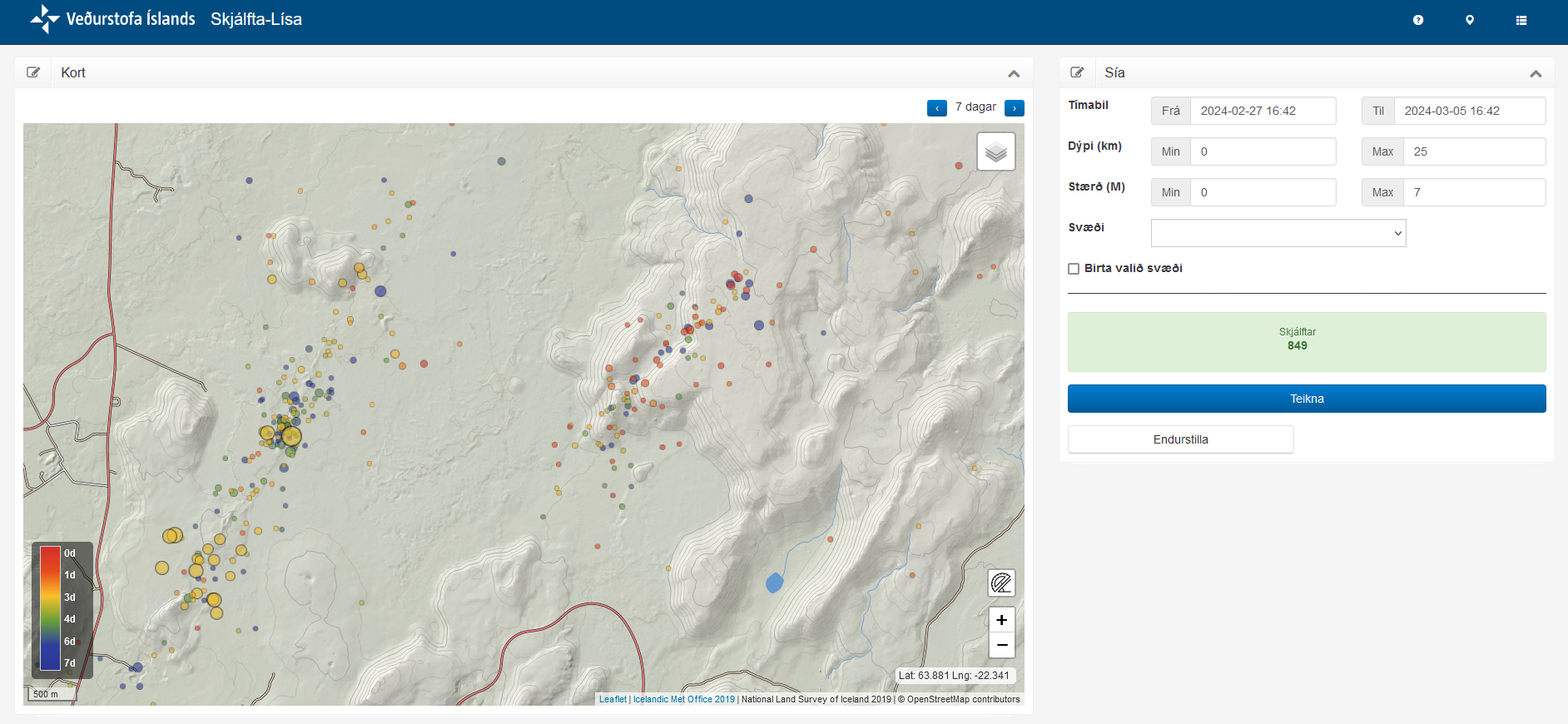This screenshot has width=1568, height=724.
Task: Toggle the fault lines overlay icon
Action: [x=1001, y=583]
